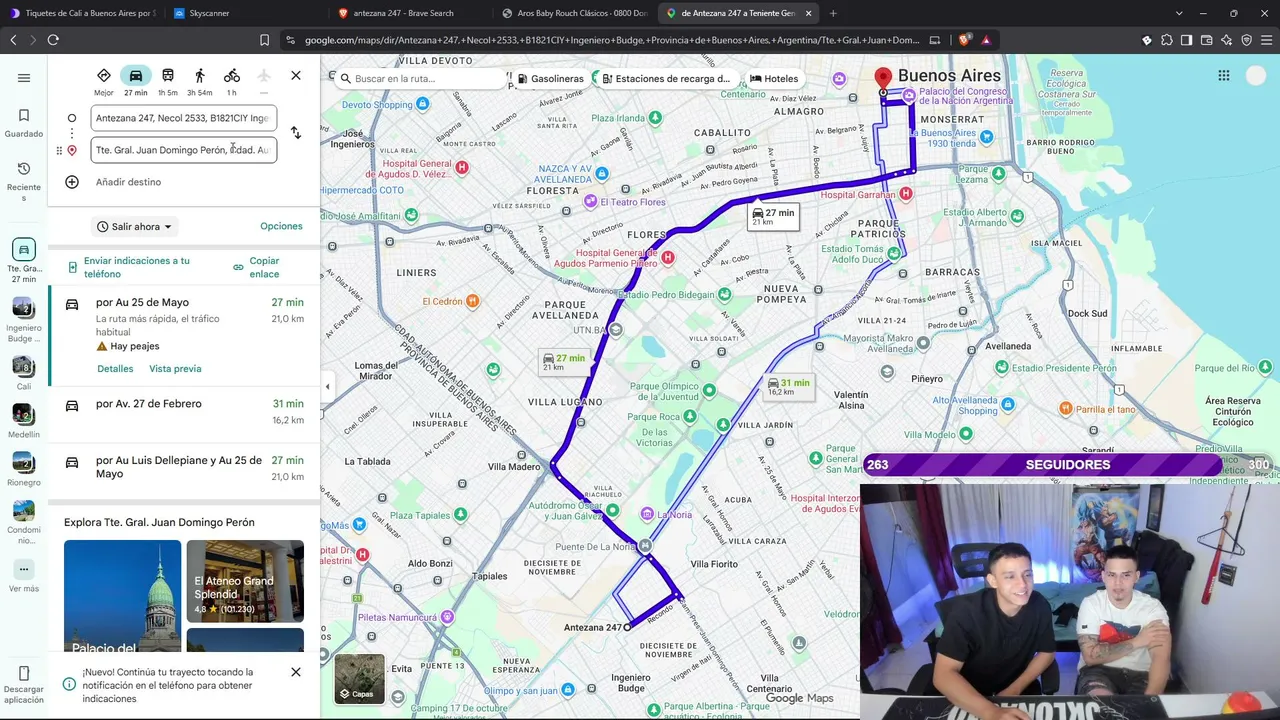
Task: Open the Rionegro recent item
Action: pos(24,469)
